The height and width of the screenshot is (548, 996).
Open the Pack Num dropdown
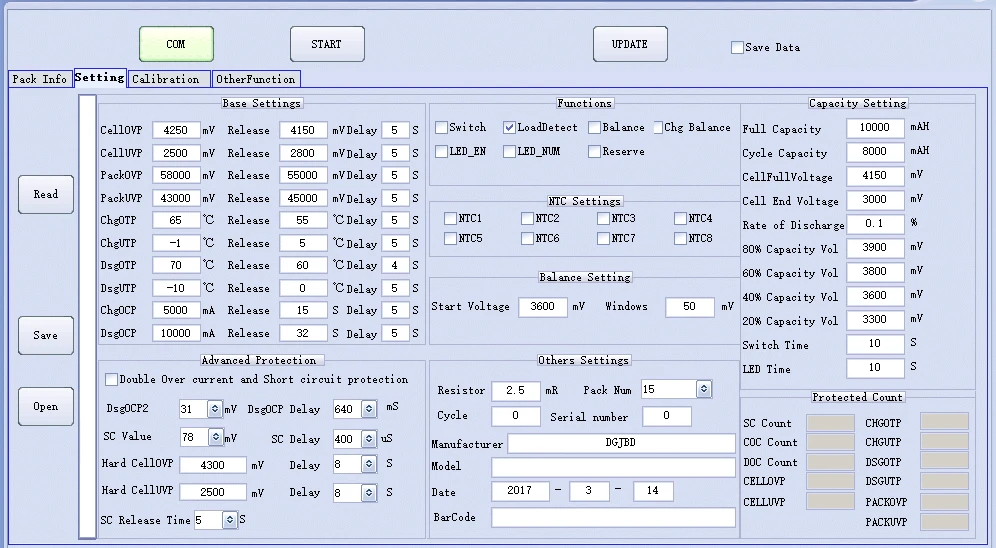click(x=703, y=389)
